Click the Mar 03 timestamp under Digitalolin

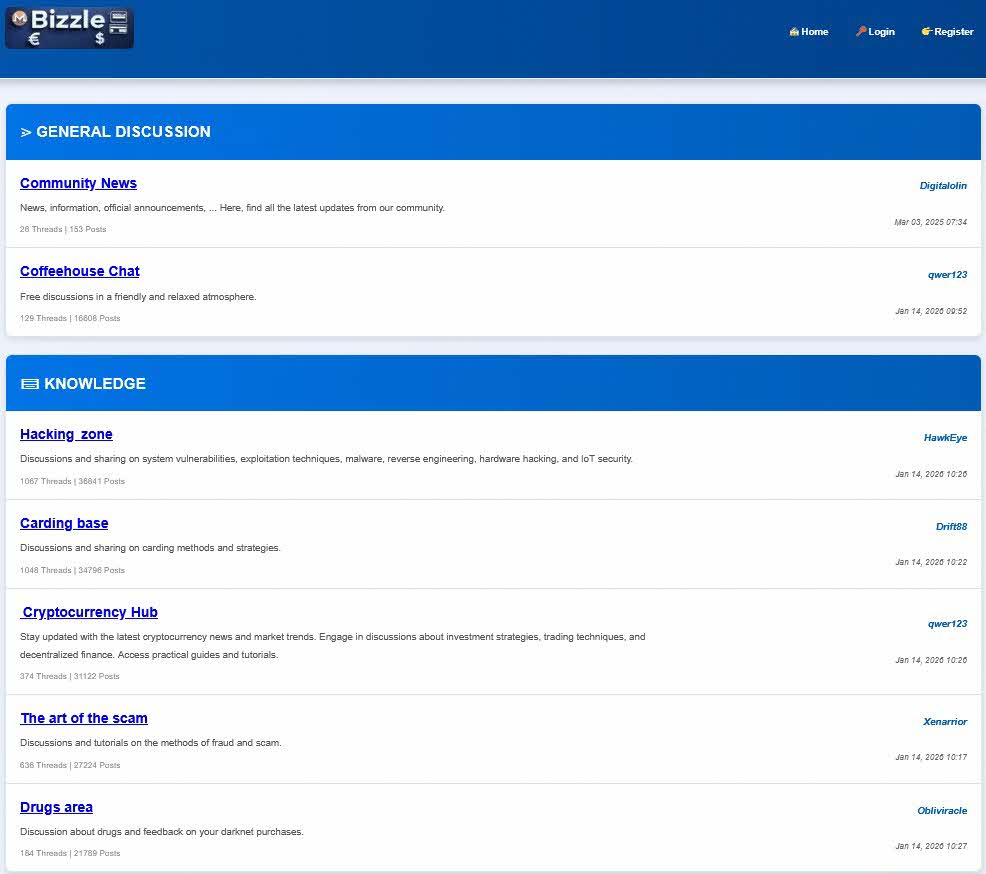click(x=930, y=222)
